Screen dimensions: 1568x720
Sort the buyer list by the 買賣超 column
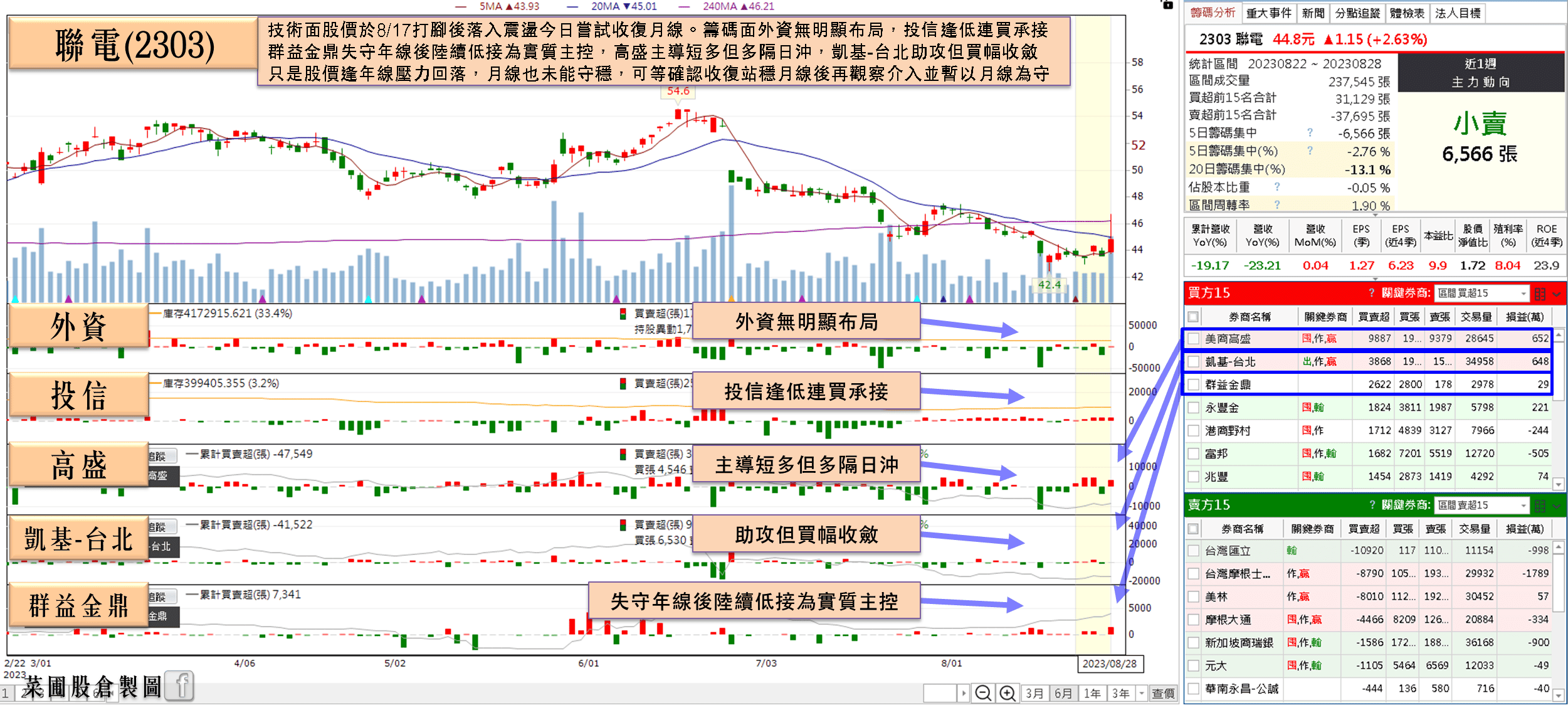1374,317
